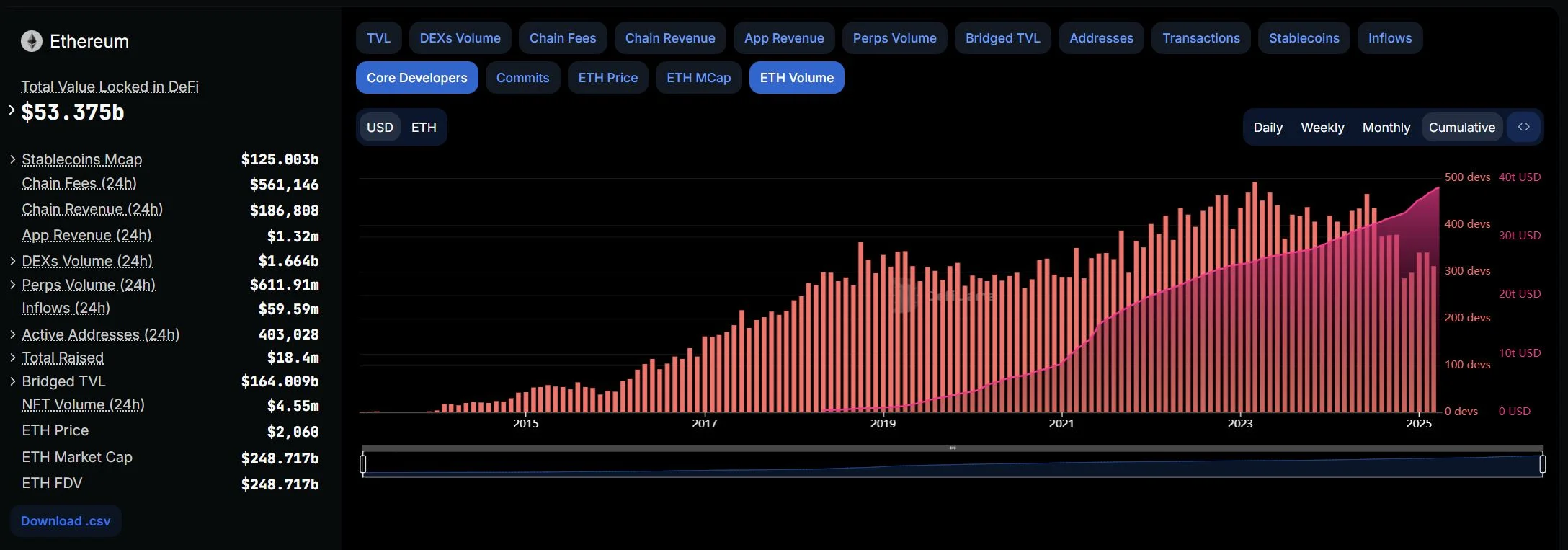
Task: Click the 2017 x-axis label
Action: pos(705,423)
